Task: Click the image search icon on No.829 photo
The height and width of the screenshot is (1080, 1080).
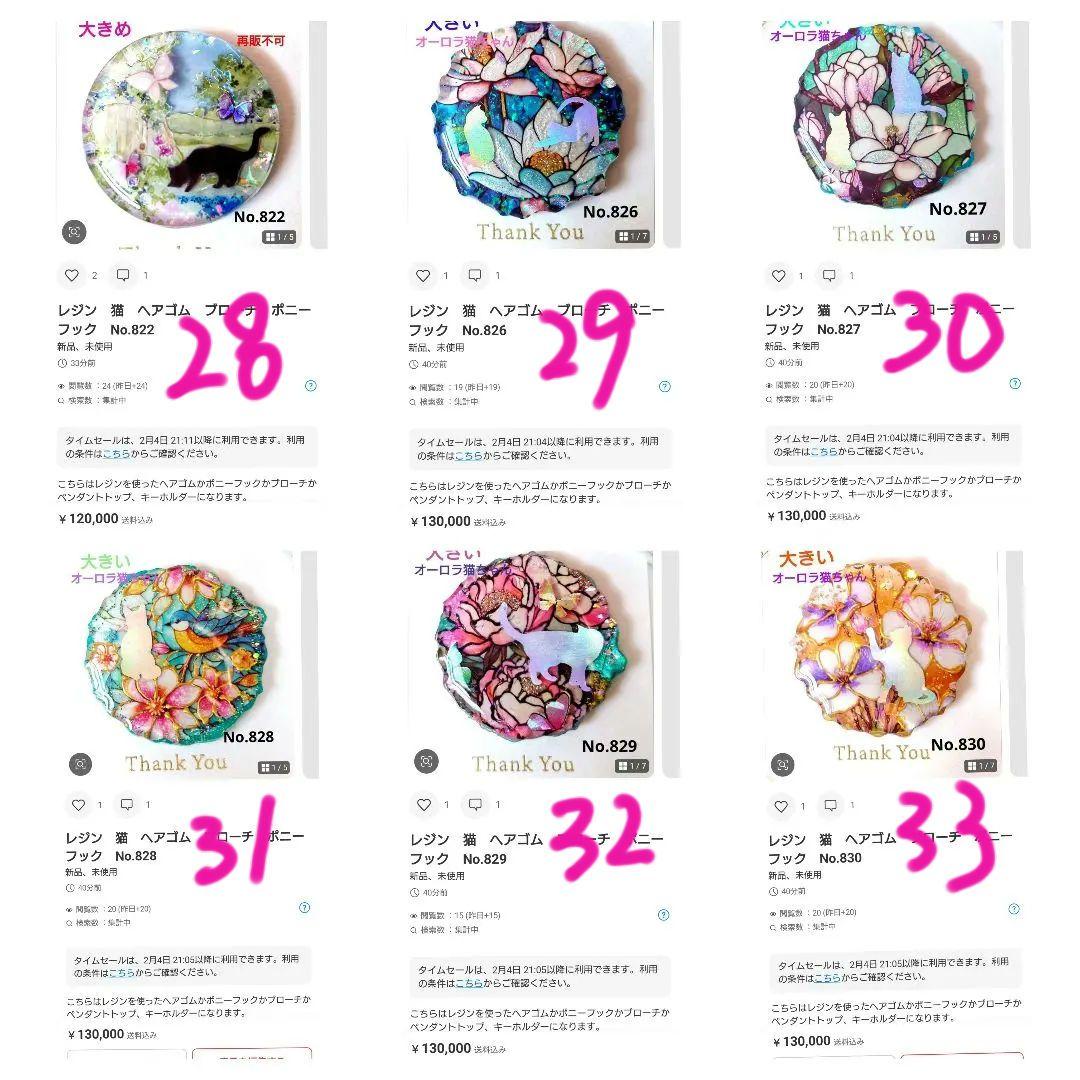Action: (426, 761)
